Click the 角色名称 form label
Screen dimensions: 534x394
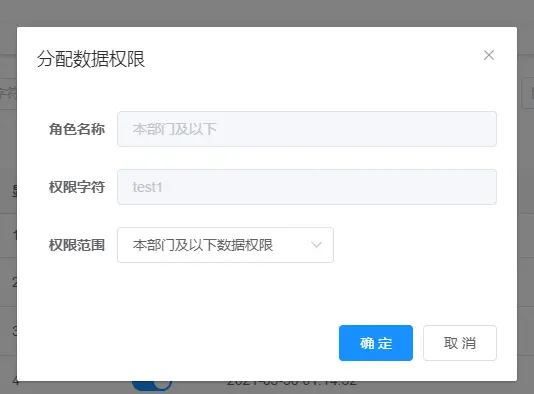coord(77,129)
